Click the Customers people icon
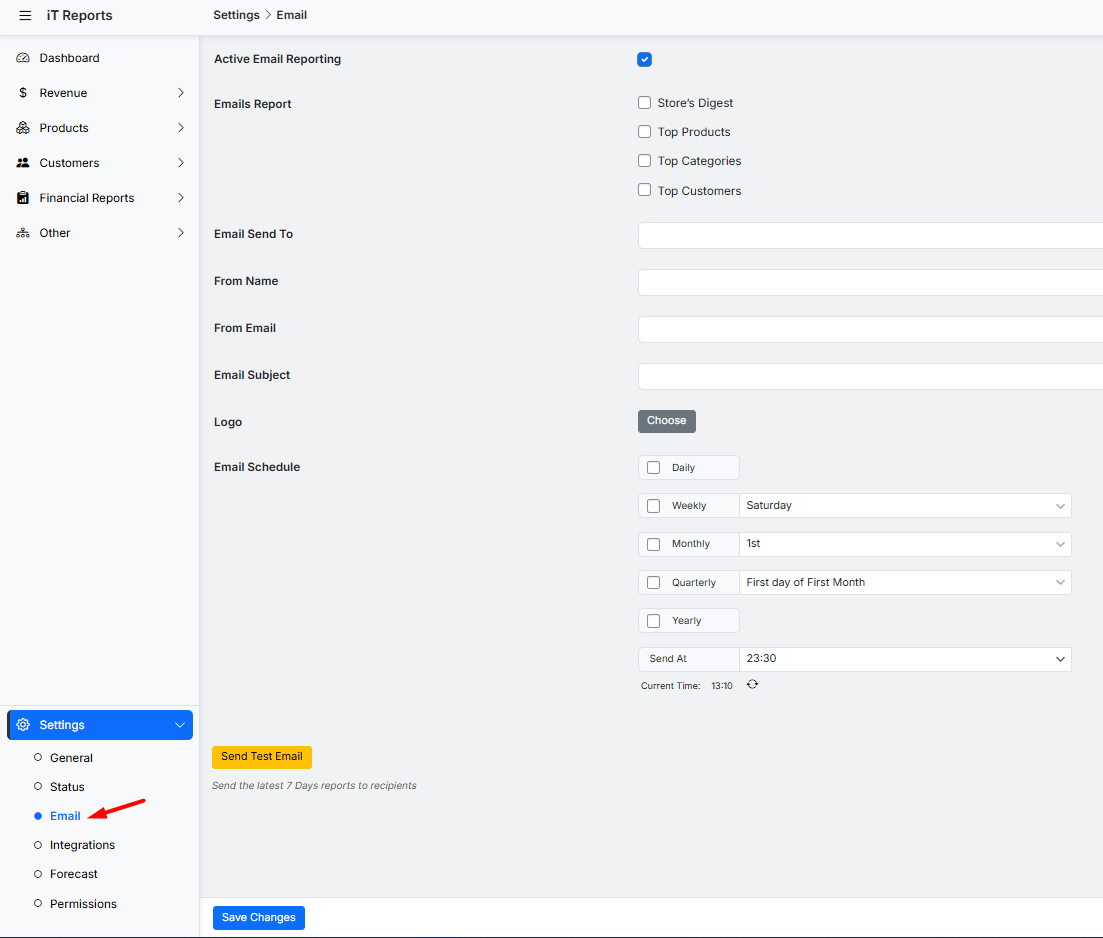 [x=23, y=163]
